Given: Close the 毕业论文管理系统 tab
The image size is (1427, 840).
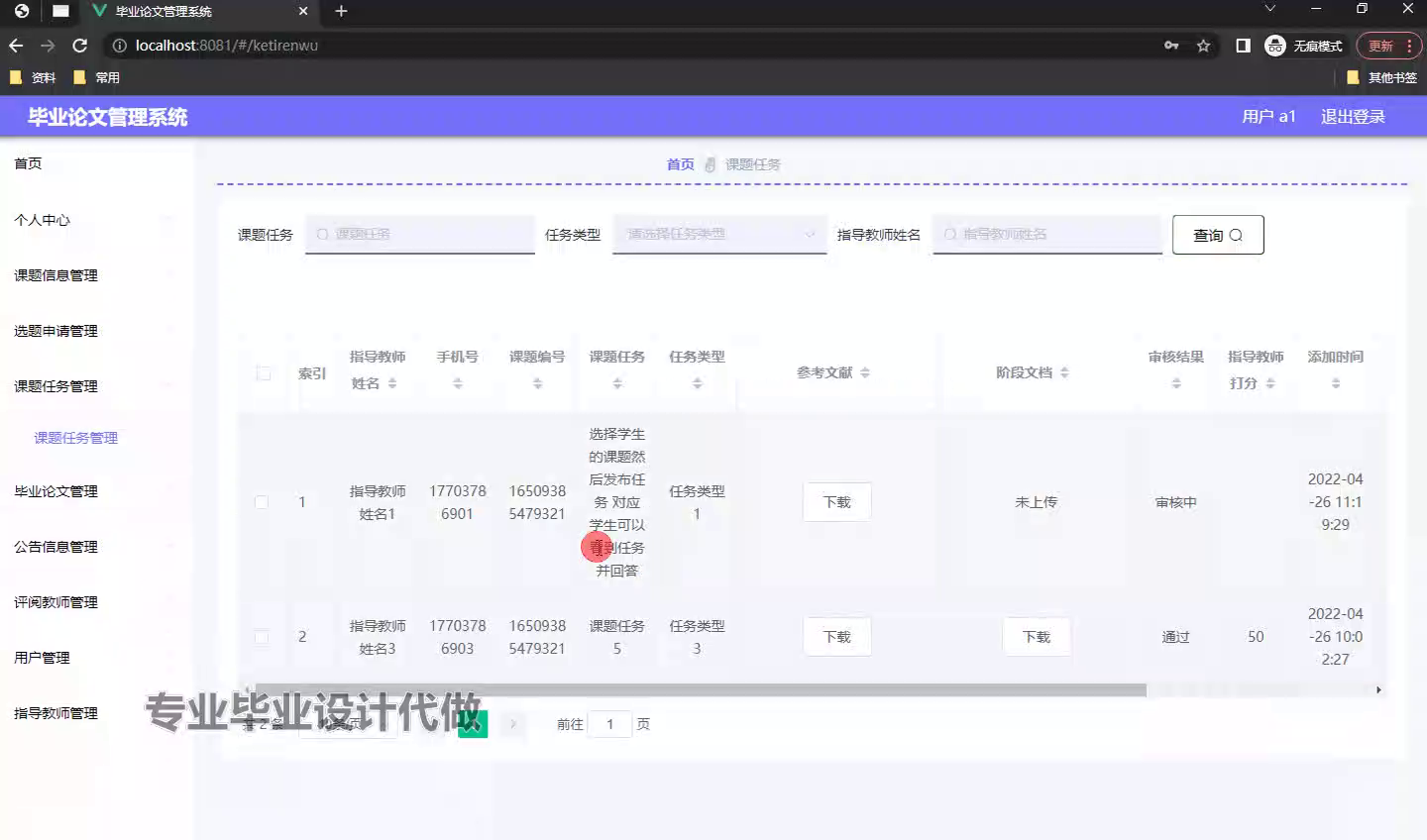Looking at the screenshot, I should [303, 11].
